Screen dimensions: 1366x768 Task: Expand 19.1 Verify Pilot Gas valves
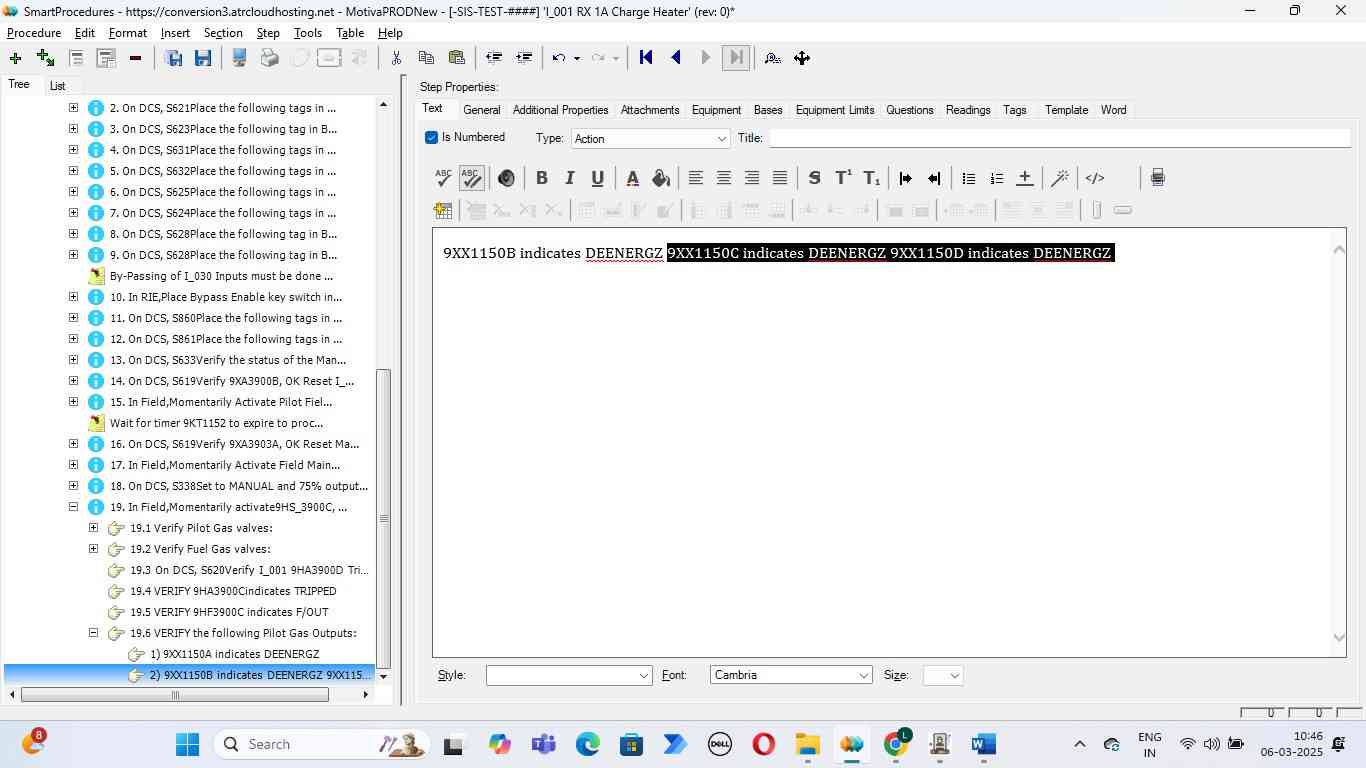pos(93,528)
